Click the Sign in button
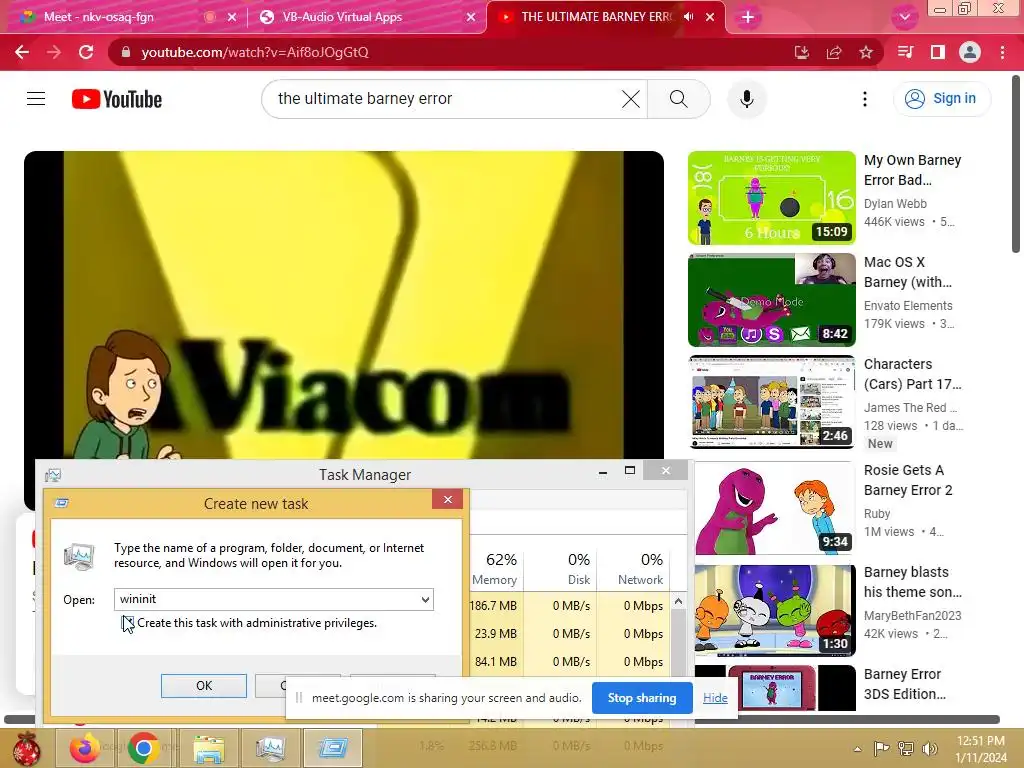 [x=941, y=99]
